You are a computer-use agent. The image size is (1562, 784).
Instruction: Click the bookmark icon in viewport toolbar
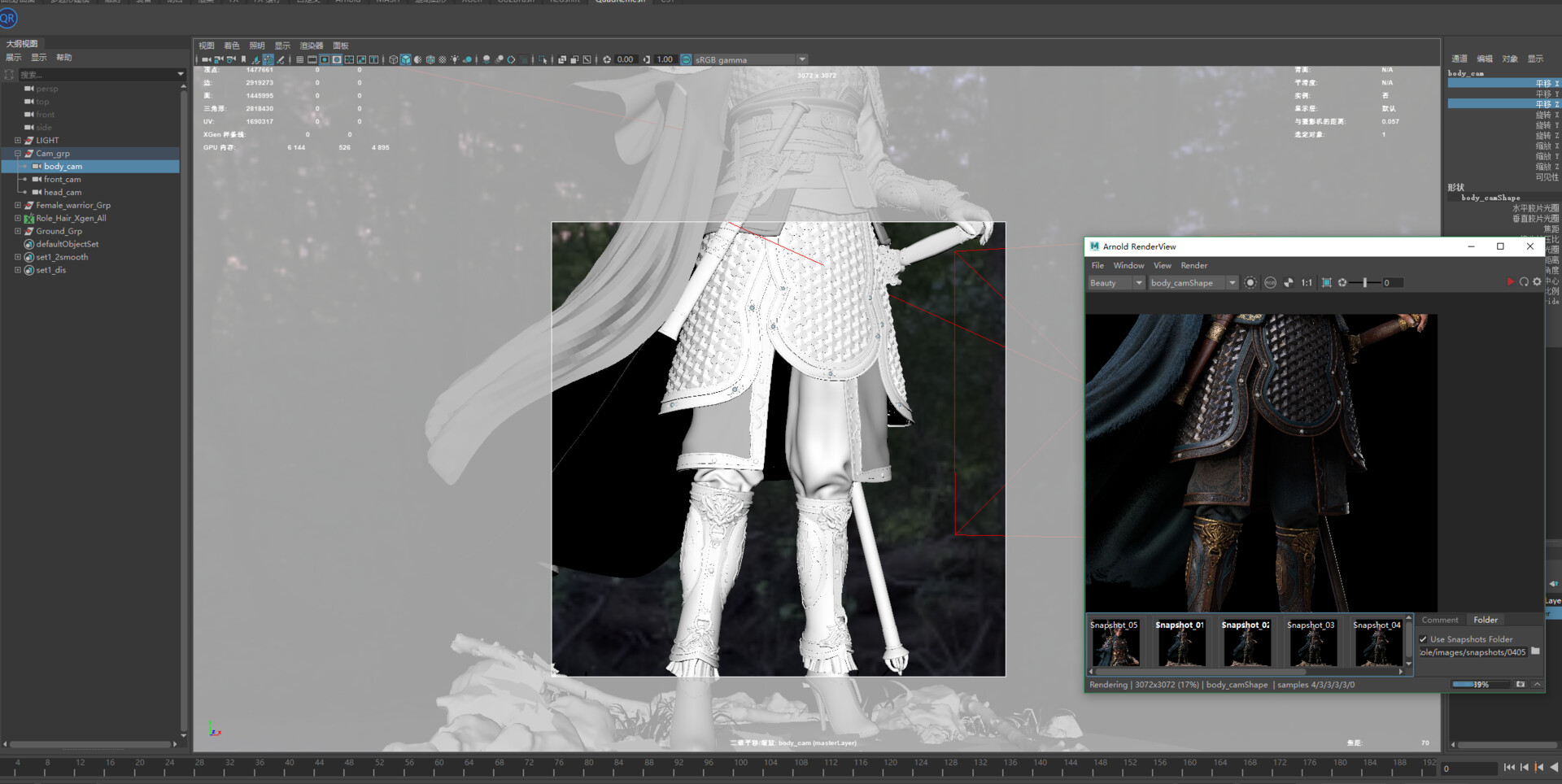coord(243,59)
